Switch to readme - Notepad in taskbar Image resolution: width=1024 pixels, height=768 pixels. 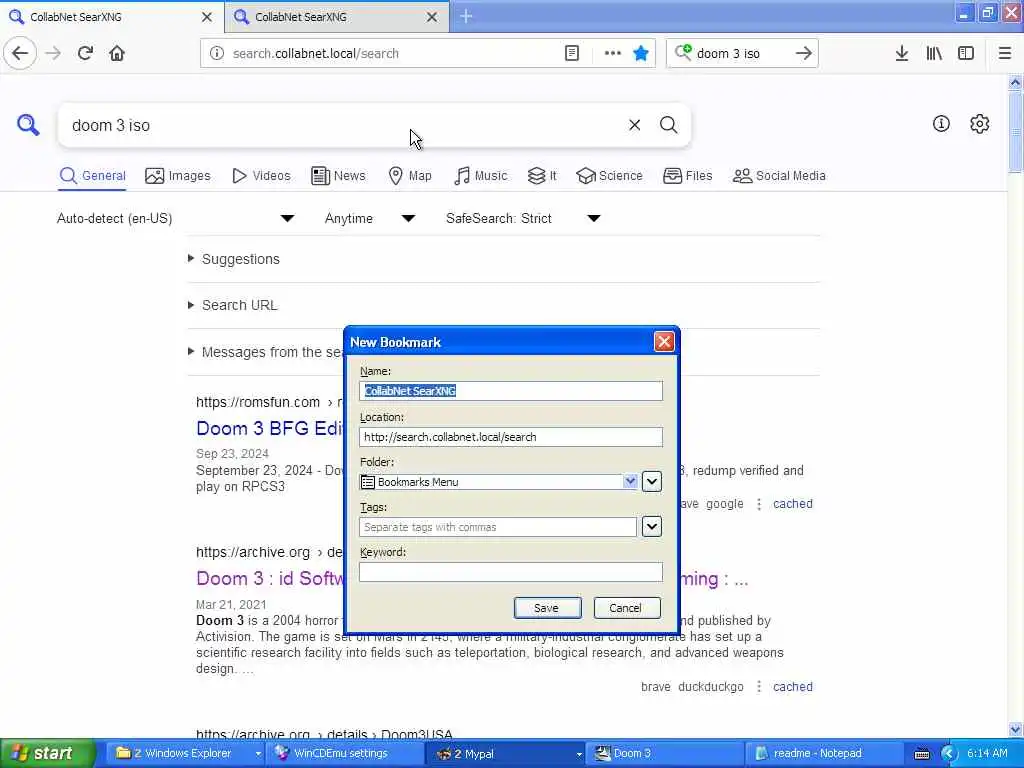click(x=824, y=753)
